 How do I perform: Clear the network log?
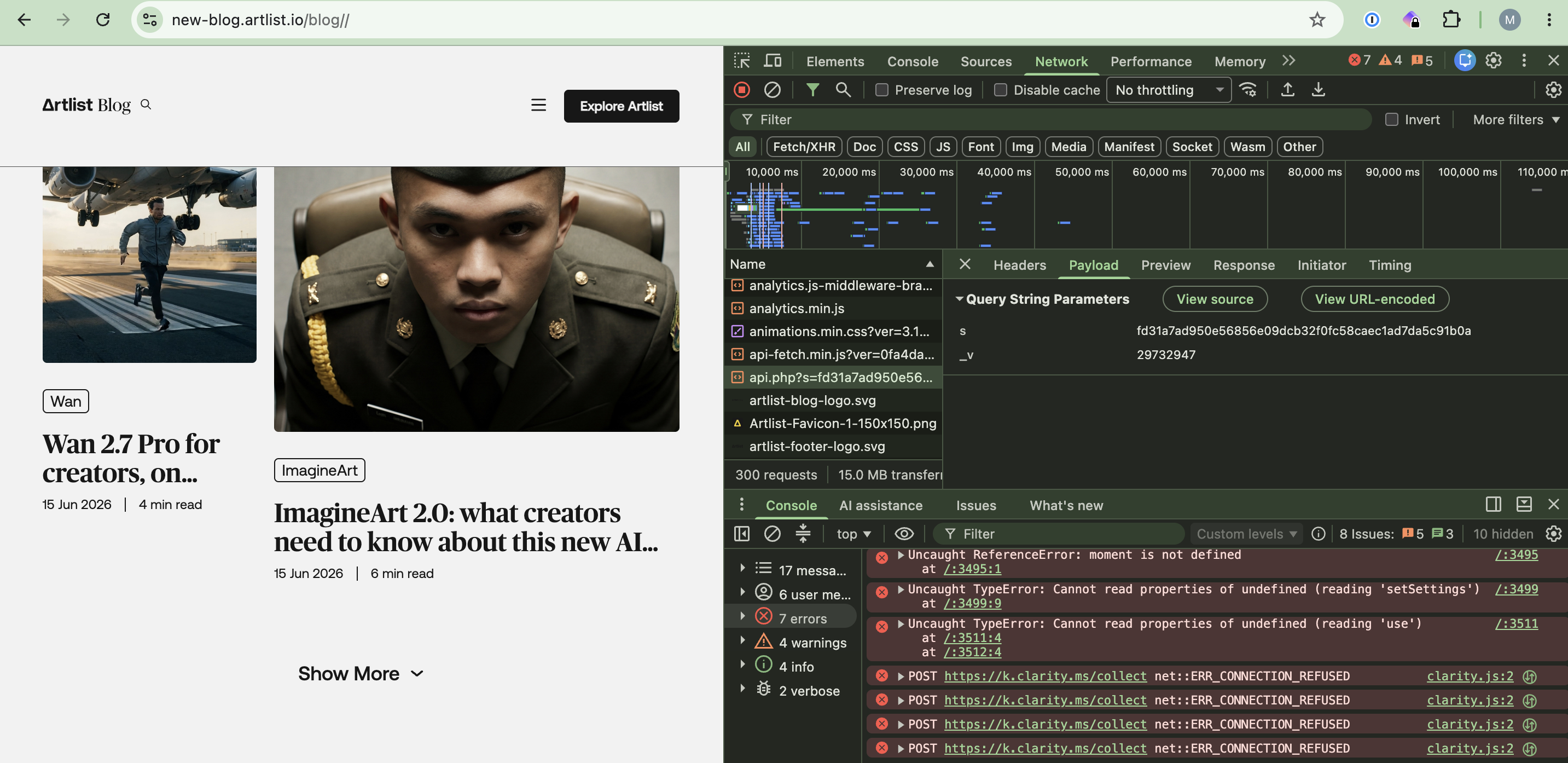click(772, 90)
